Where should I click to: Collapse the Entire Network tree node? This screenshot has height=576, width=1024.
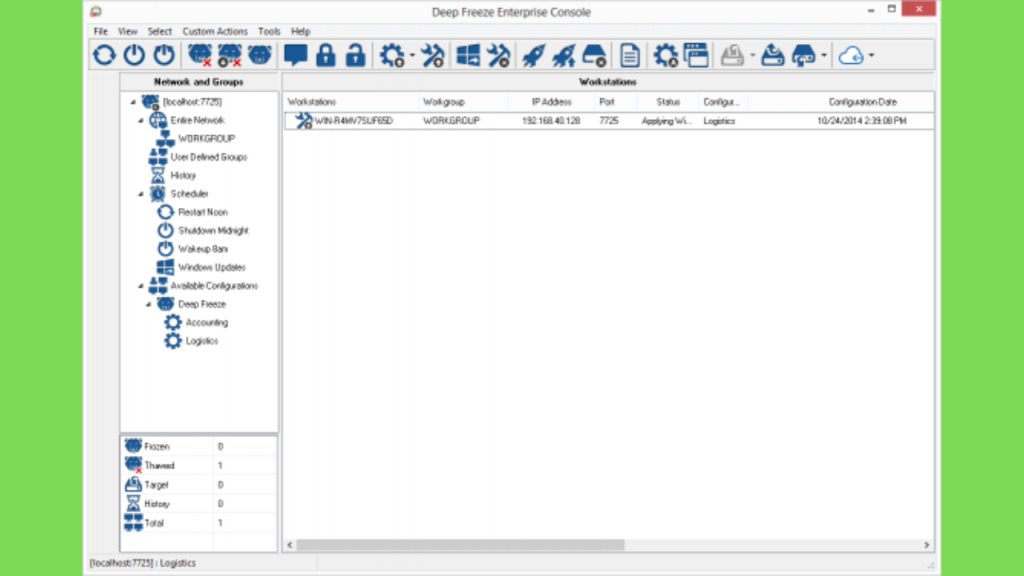[x=140, y=120]
